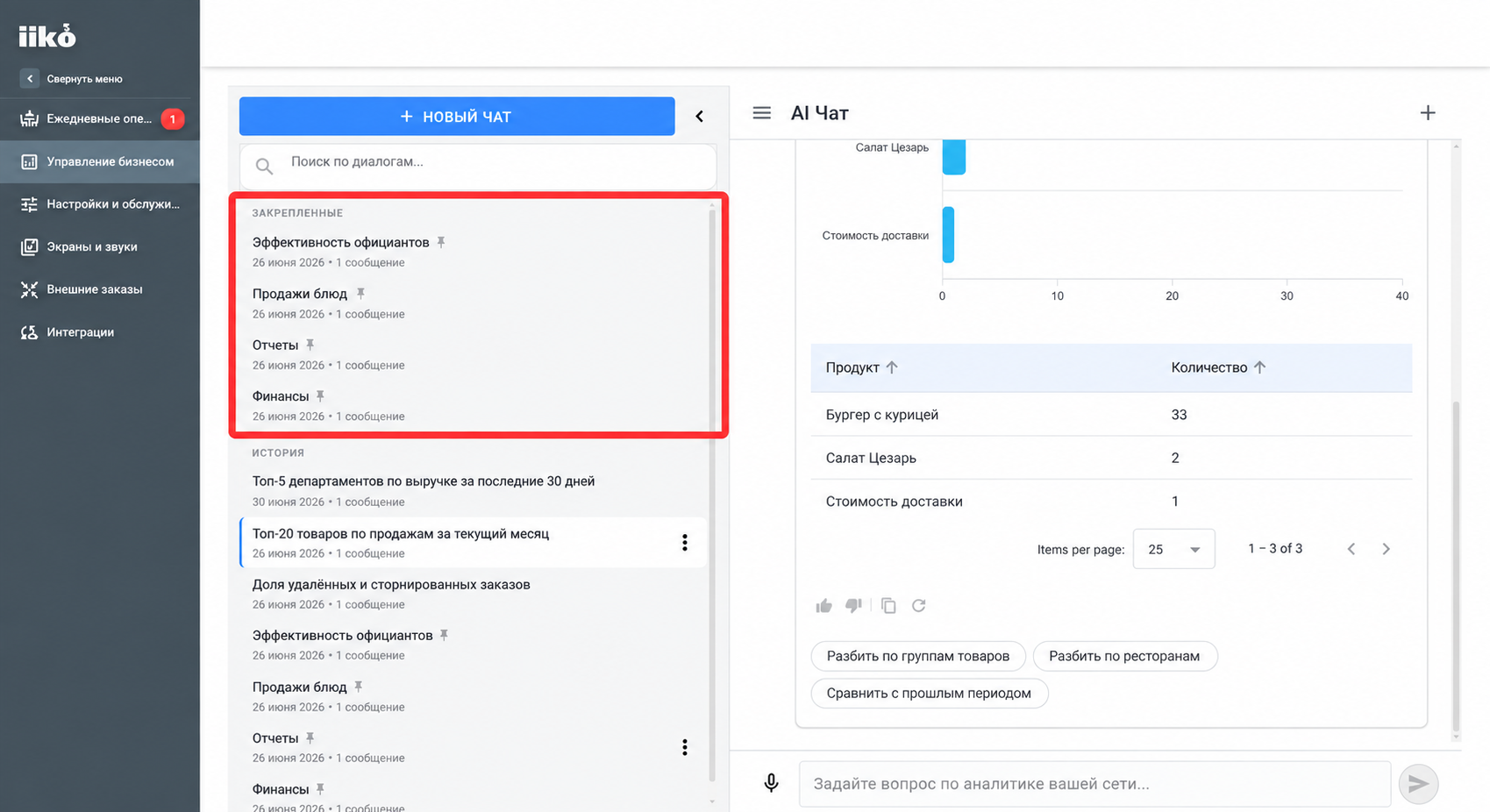
Task: Open Ежедневные операции in the sidebar
Action: [x=100, y=118]
